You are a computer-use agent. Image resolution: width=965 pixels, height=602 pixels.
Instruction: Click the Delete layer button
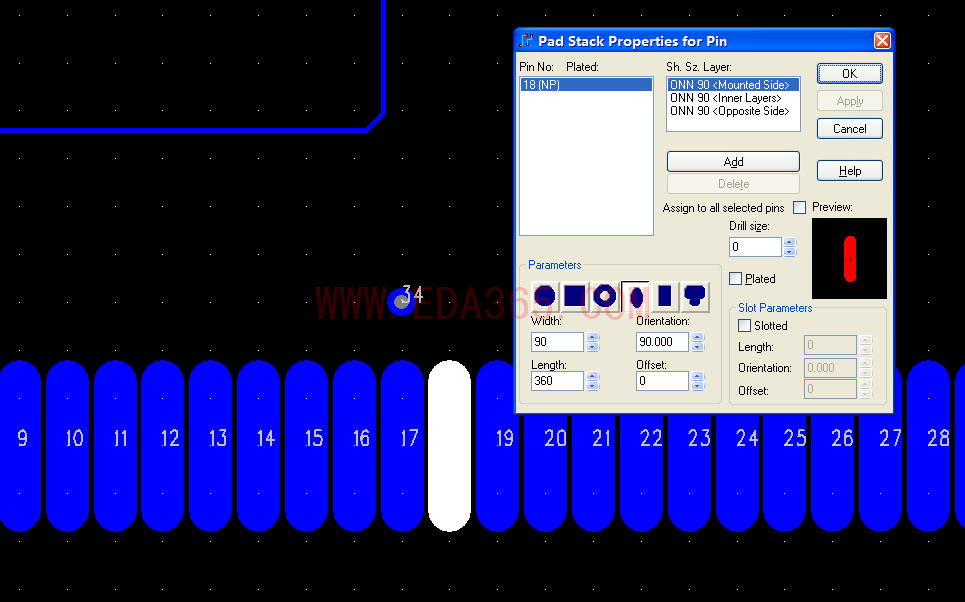(x=733, y=183)
